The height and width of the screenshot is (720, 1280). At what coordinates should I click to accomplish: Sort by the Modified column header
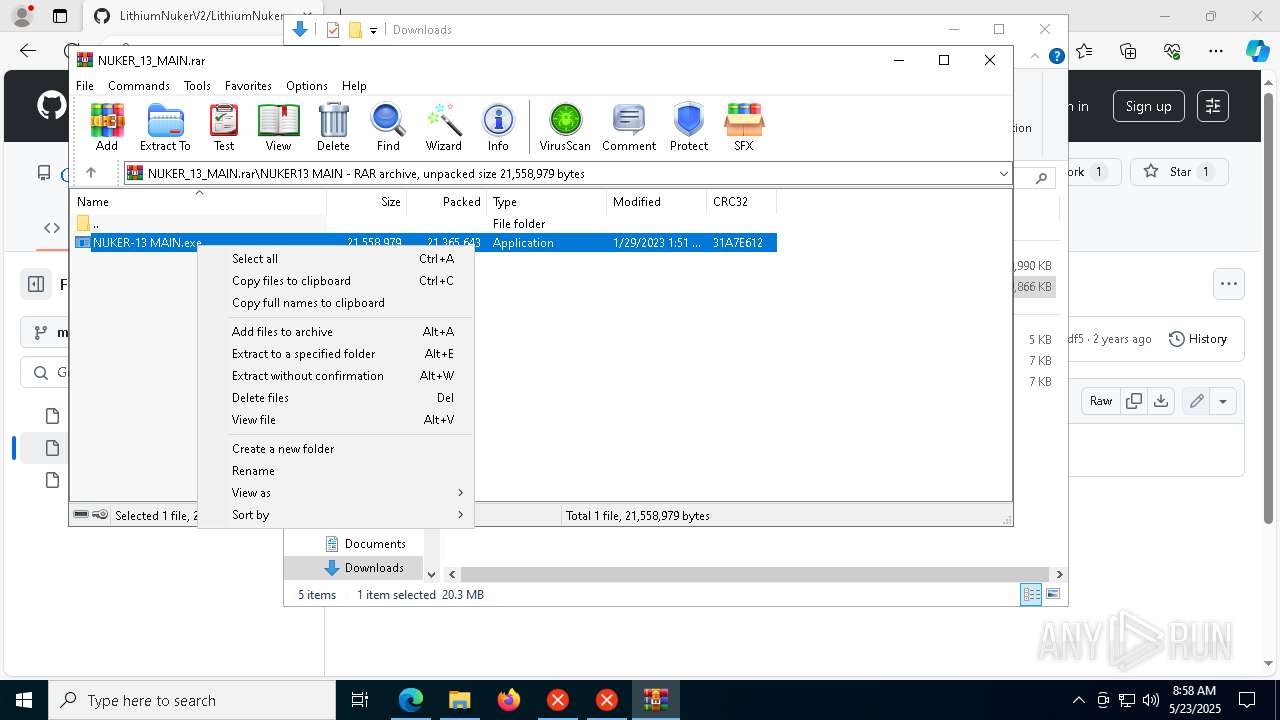(656, 202)
